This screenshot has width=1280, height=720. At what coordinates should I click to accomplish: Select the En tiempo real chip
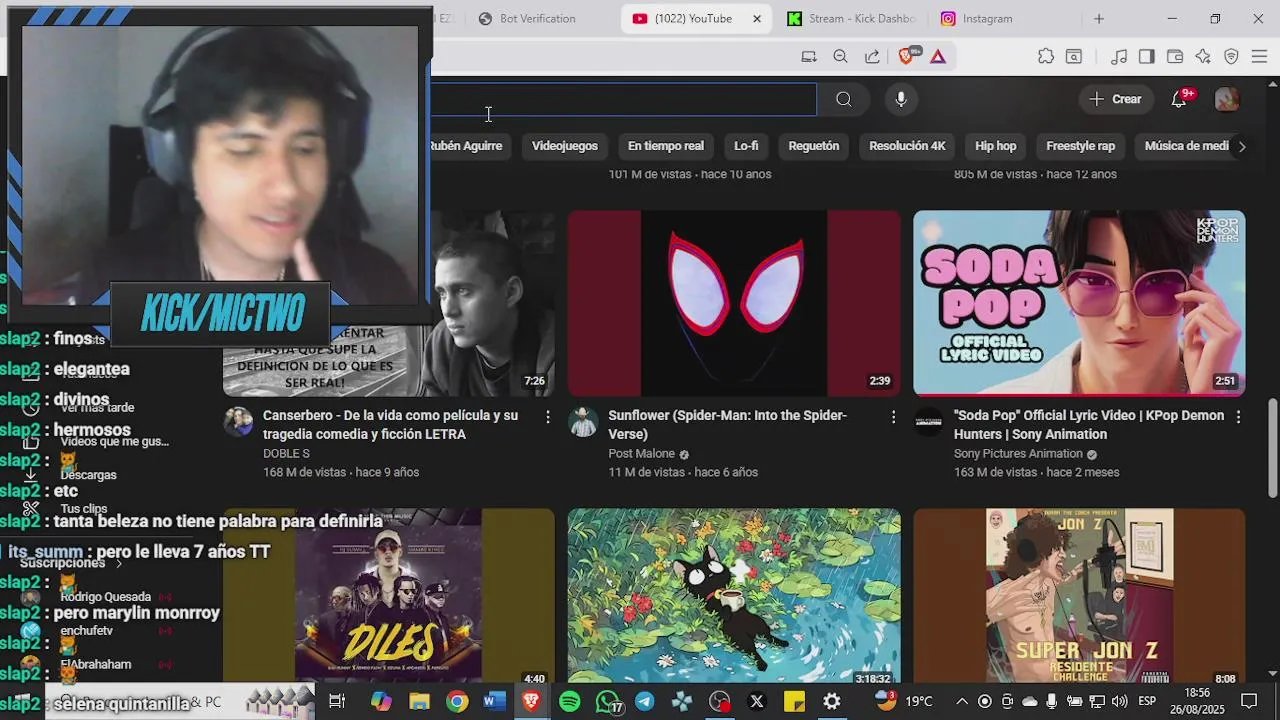[666, 146]
